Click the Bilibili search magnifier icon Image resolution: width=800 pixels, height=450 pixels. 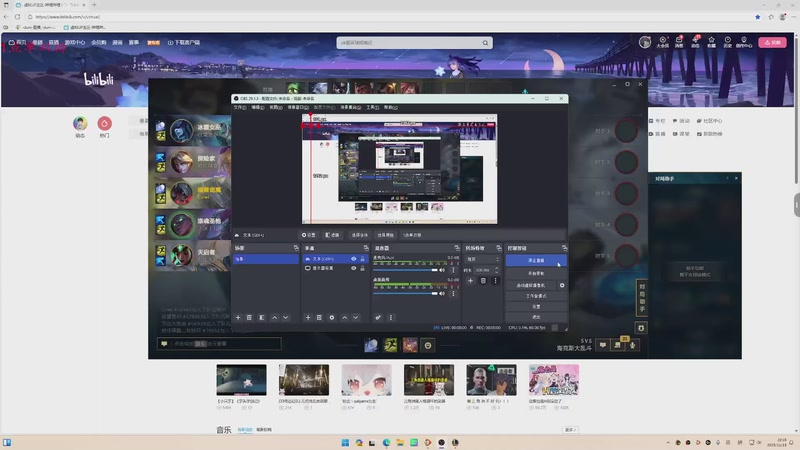tap(487, 43)
